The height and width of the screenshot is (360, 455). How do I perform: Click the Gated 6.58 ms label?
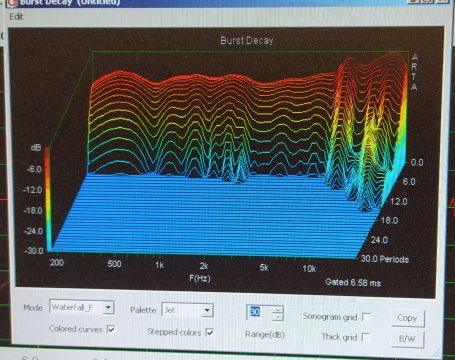[353, 283]
